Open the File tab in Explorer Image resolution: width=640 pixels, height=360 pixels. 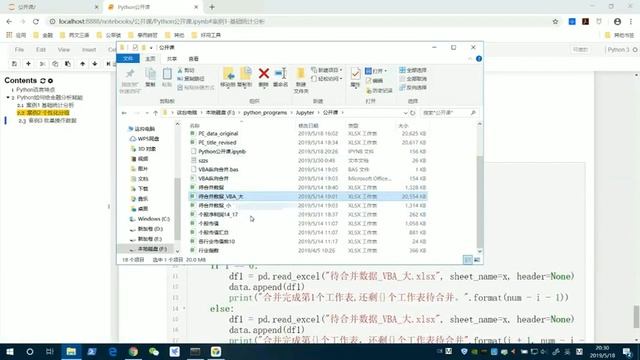point(128,59)
